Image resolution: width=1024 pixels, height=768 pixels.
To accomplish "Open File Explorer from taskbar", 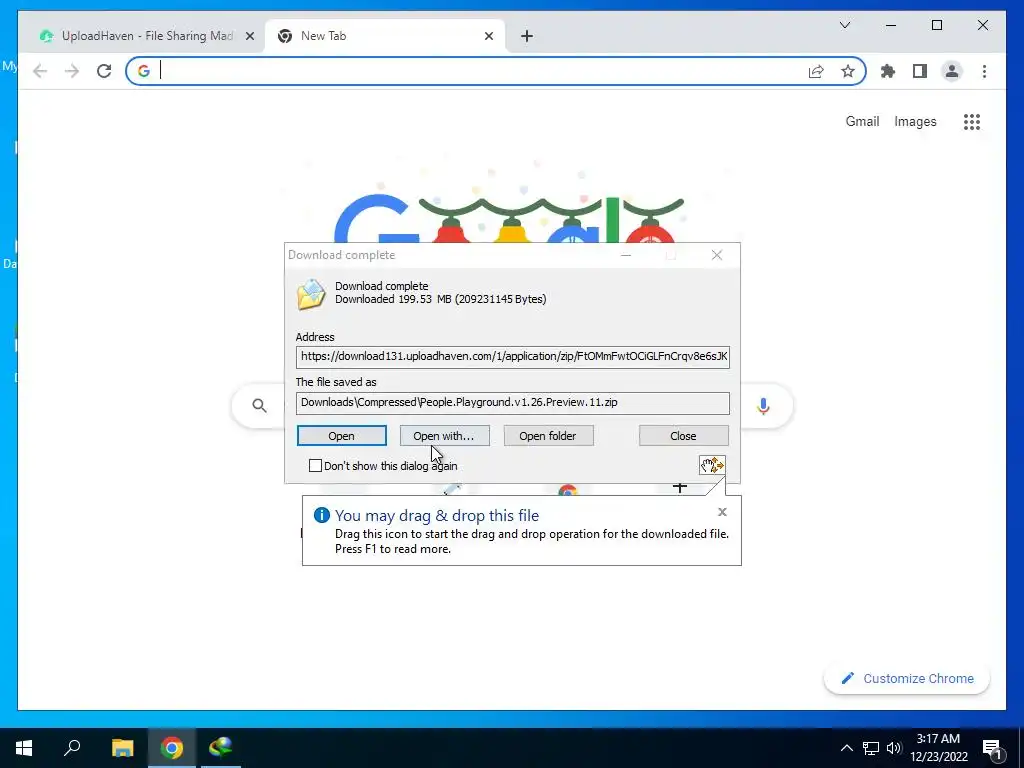I will coord(122,748).
